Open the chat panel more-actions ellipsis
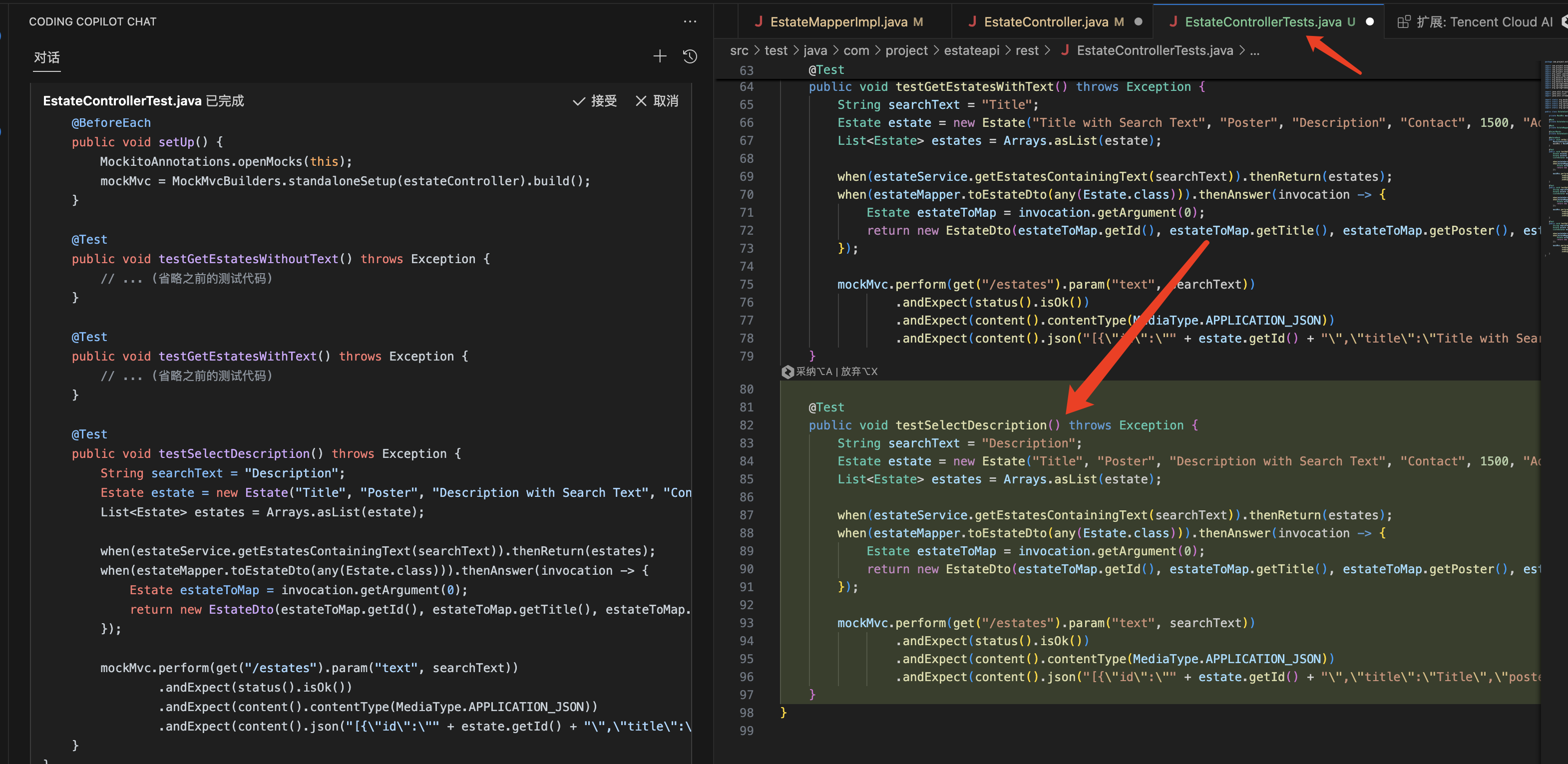 (x=690, y=21)
